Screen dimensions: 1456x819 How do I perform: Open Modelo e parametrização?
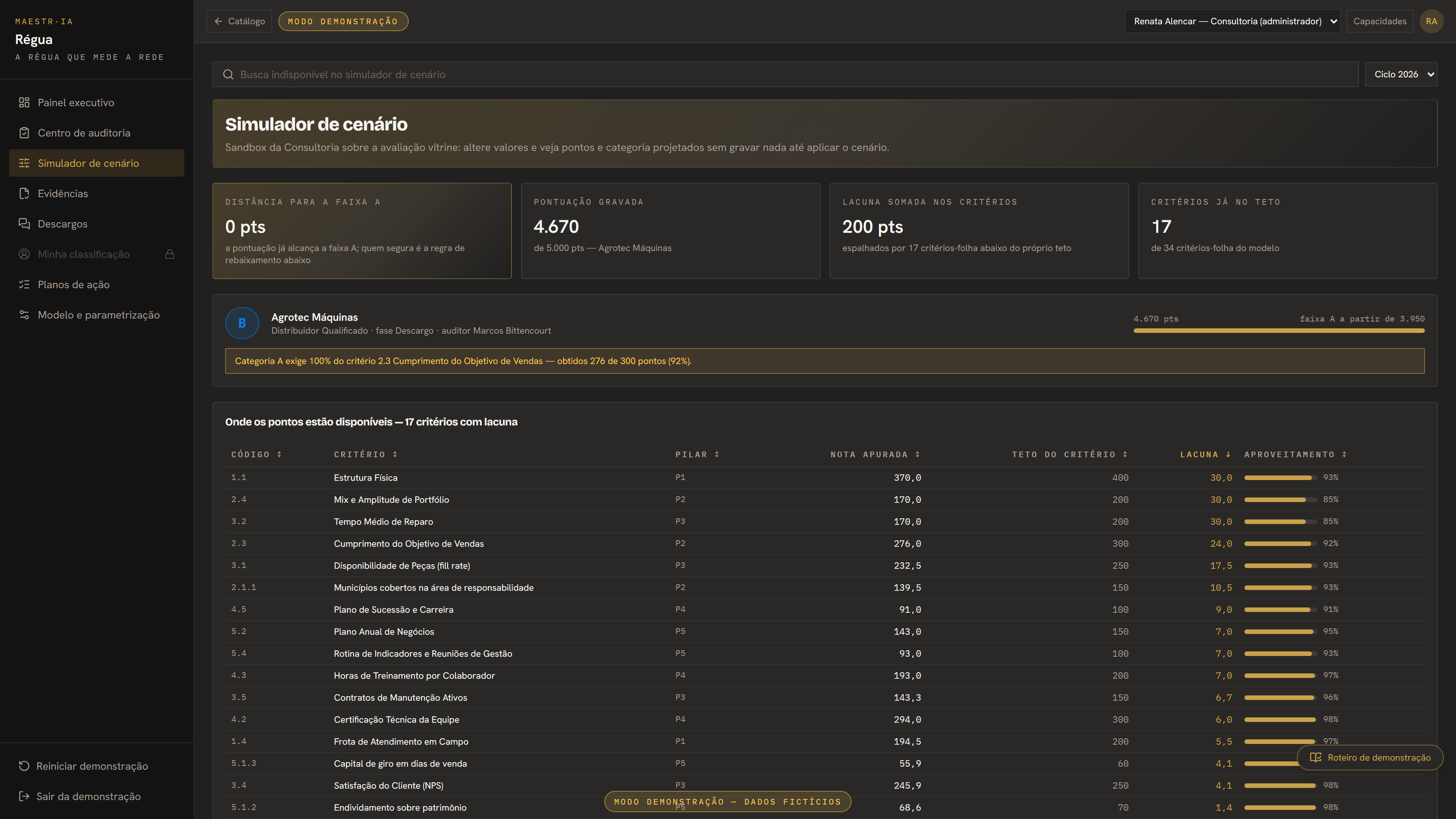point(97,315)
